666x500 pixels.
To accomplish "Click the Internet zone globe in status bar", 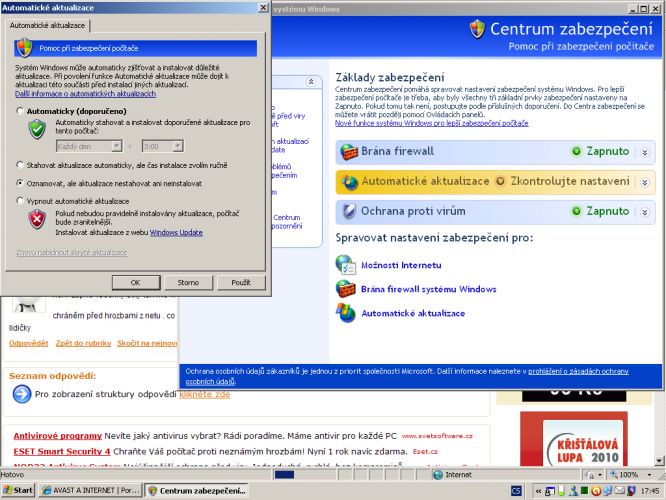I will [437, 475].
